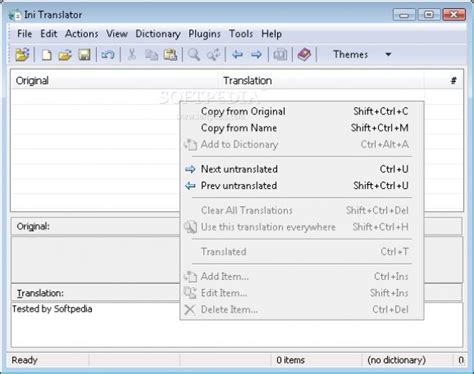The width and height of the screenshot is (474, 374).
Task: Click the 0 items status bar entry
Action: [x=290, y=360]
